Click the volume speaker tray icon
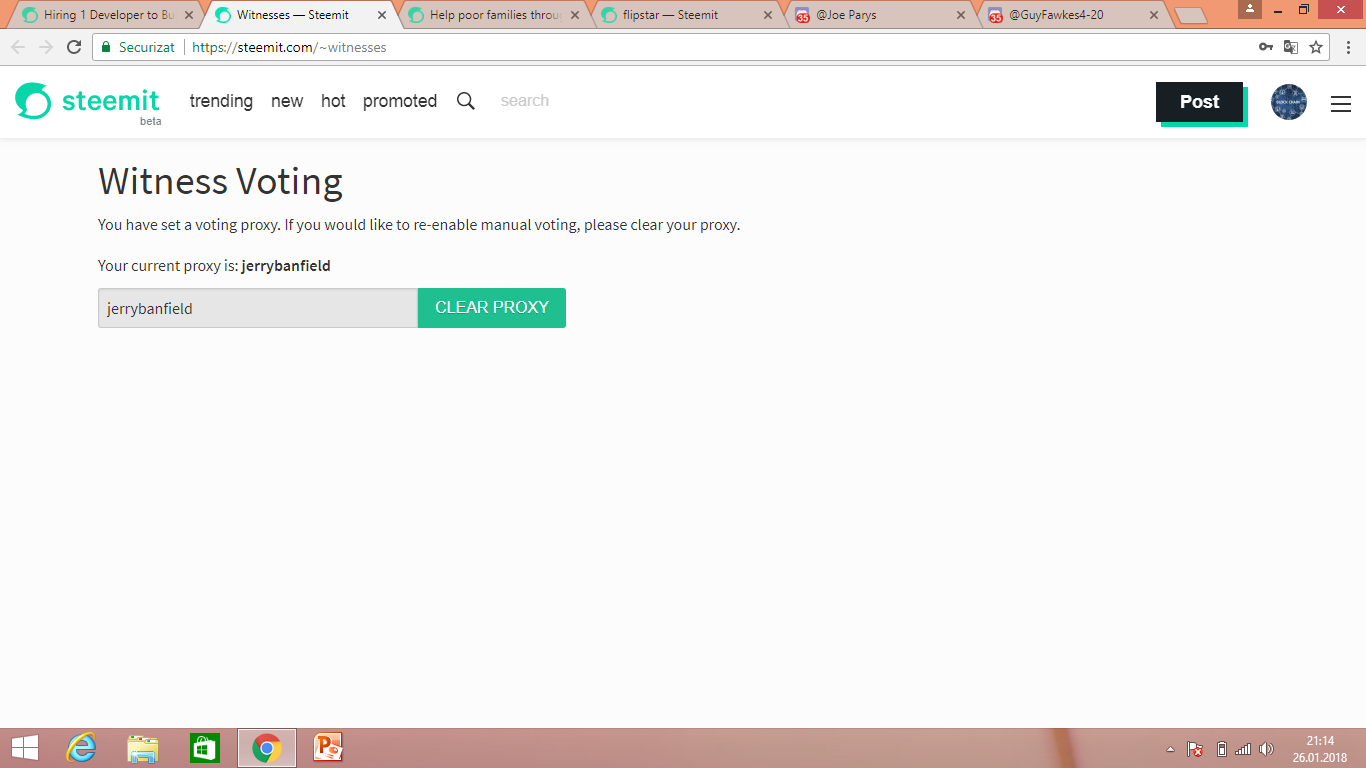The image size is (1366, 768). click(1266, 749)
